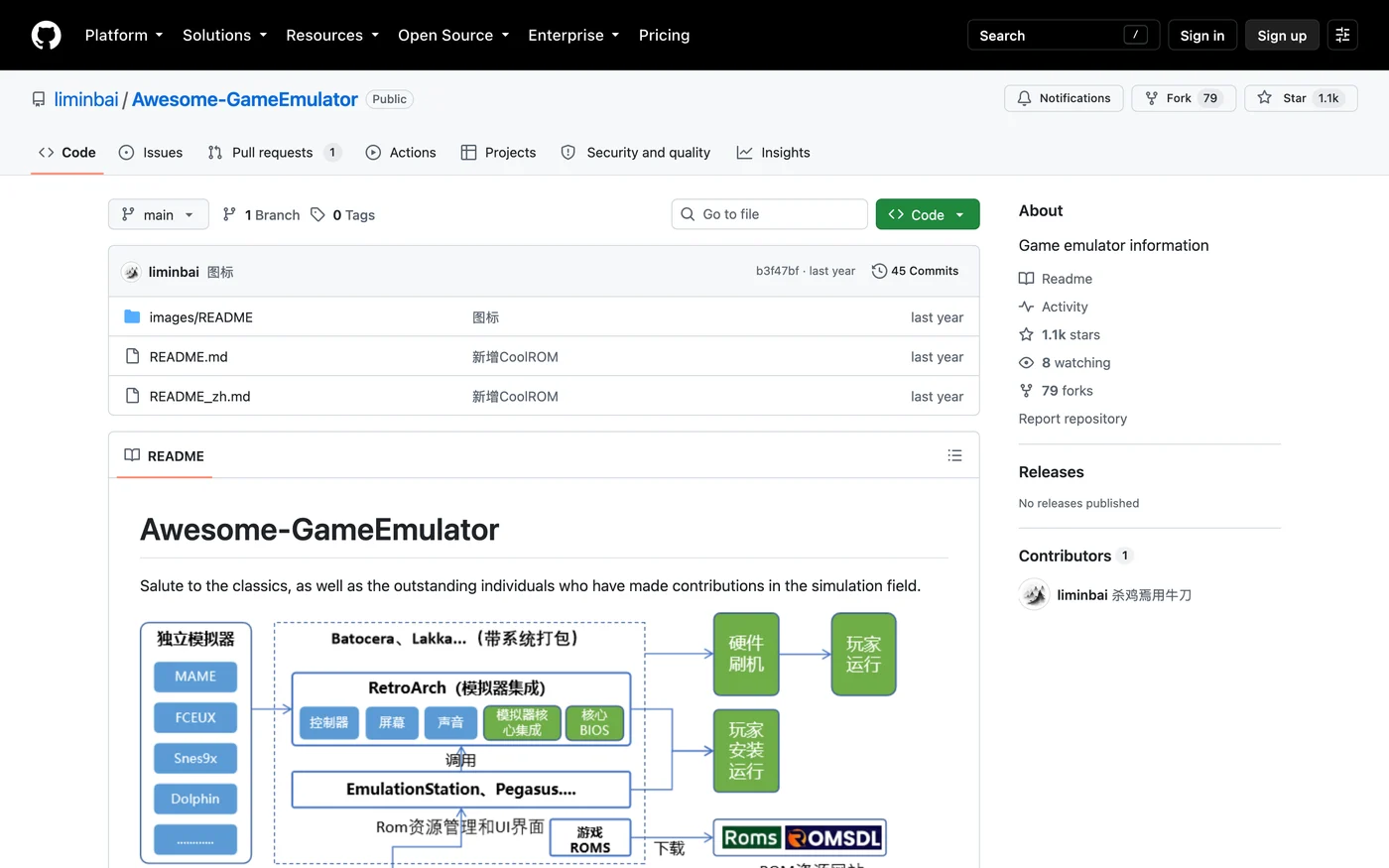Click the branch icon next to 1 Branch
Viewport: 1389px width, 868px height.
tap(229, 214)
